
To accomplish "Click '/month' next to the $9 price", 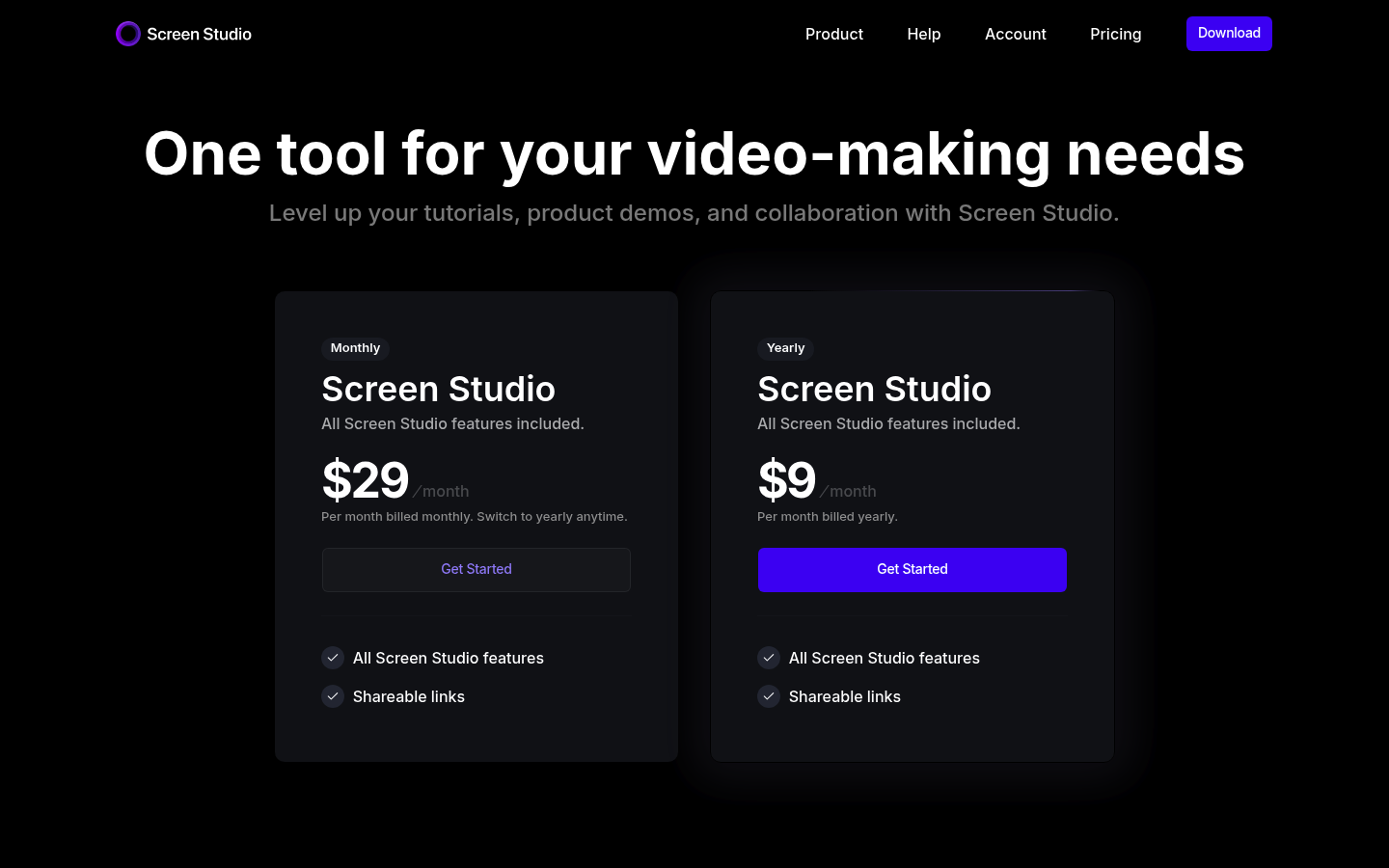I will click(x=849, y=491).
